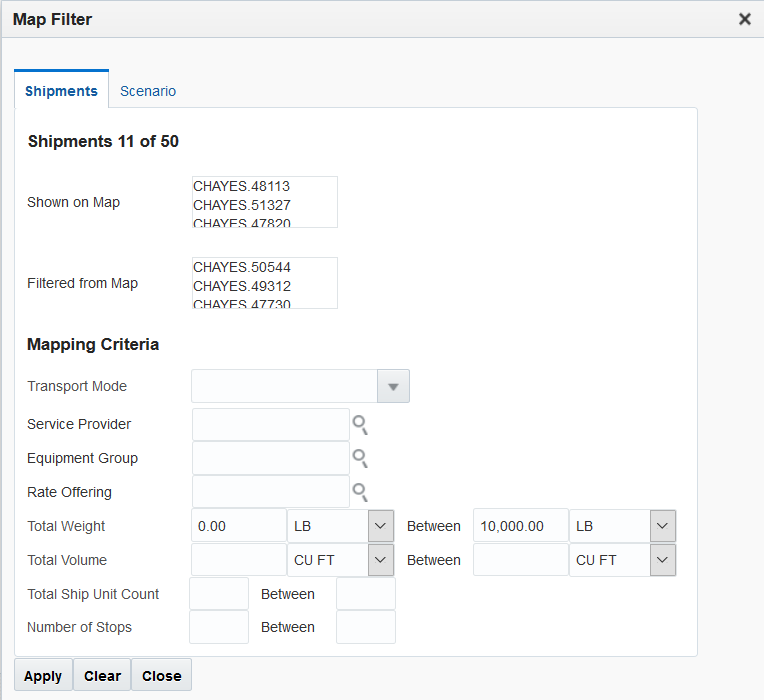The image size is (764, 700).
Task: Click the Equipment Group input field
Action: 270,458
